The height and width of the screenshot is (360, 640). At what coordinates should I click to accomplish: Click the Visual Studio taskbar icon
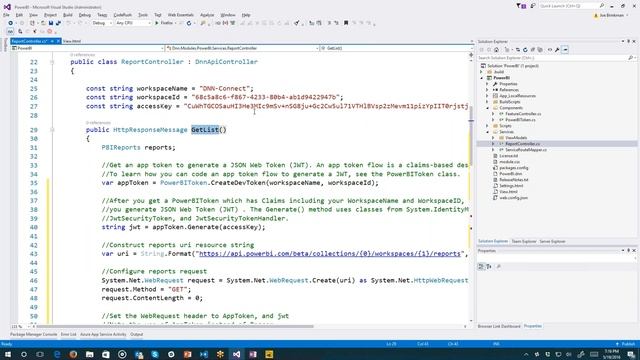tap(236, 354)
